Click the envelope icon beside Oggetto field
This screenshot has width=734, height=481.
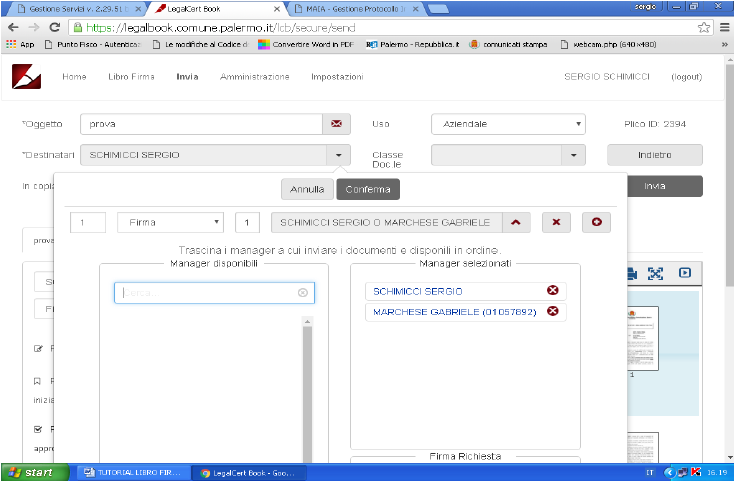point(336,124)
